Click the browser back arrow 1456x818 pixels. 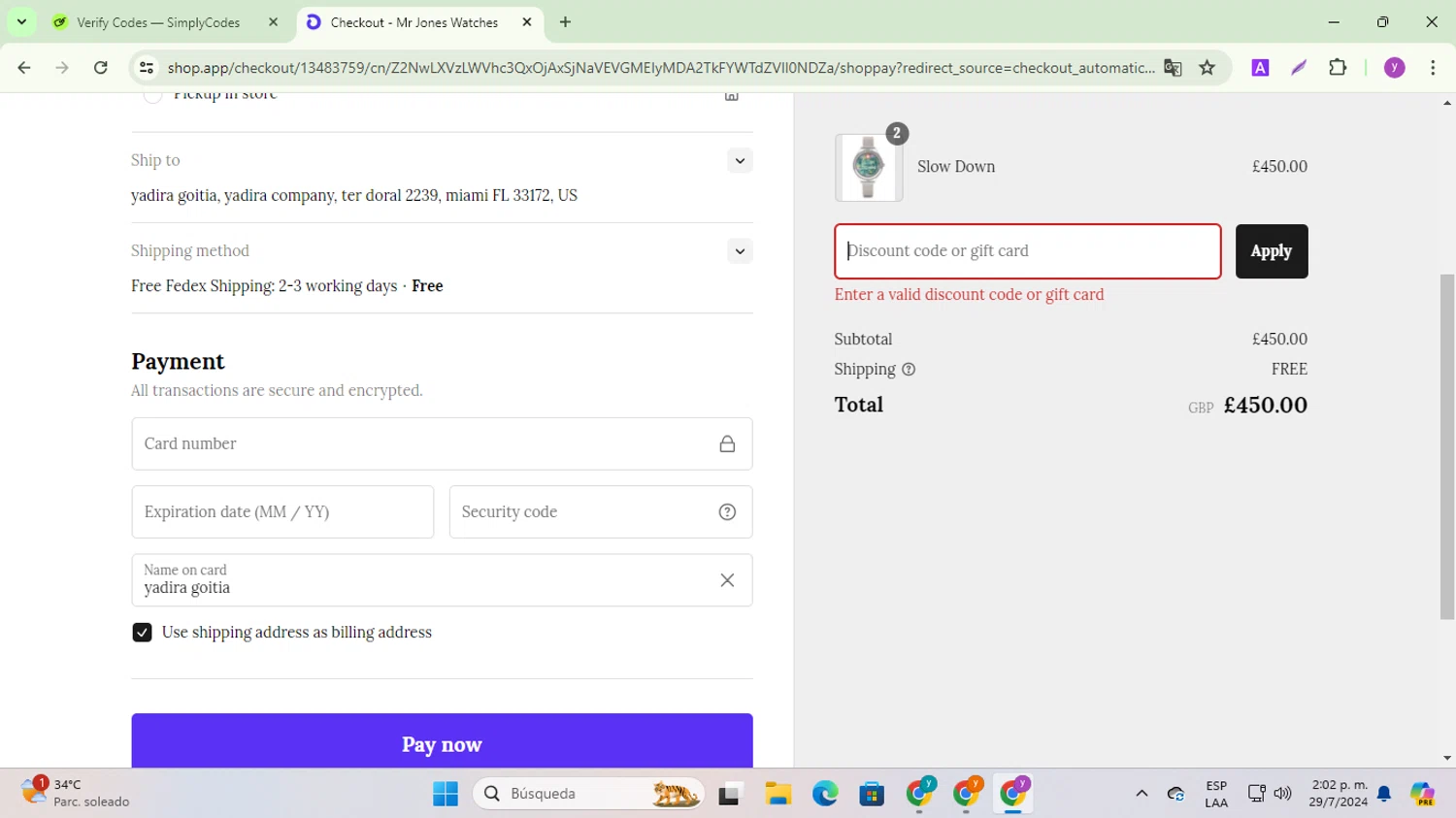click(24, 68)
